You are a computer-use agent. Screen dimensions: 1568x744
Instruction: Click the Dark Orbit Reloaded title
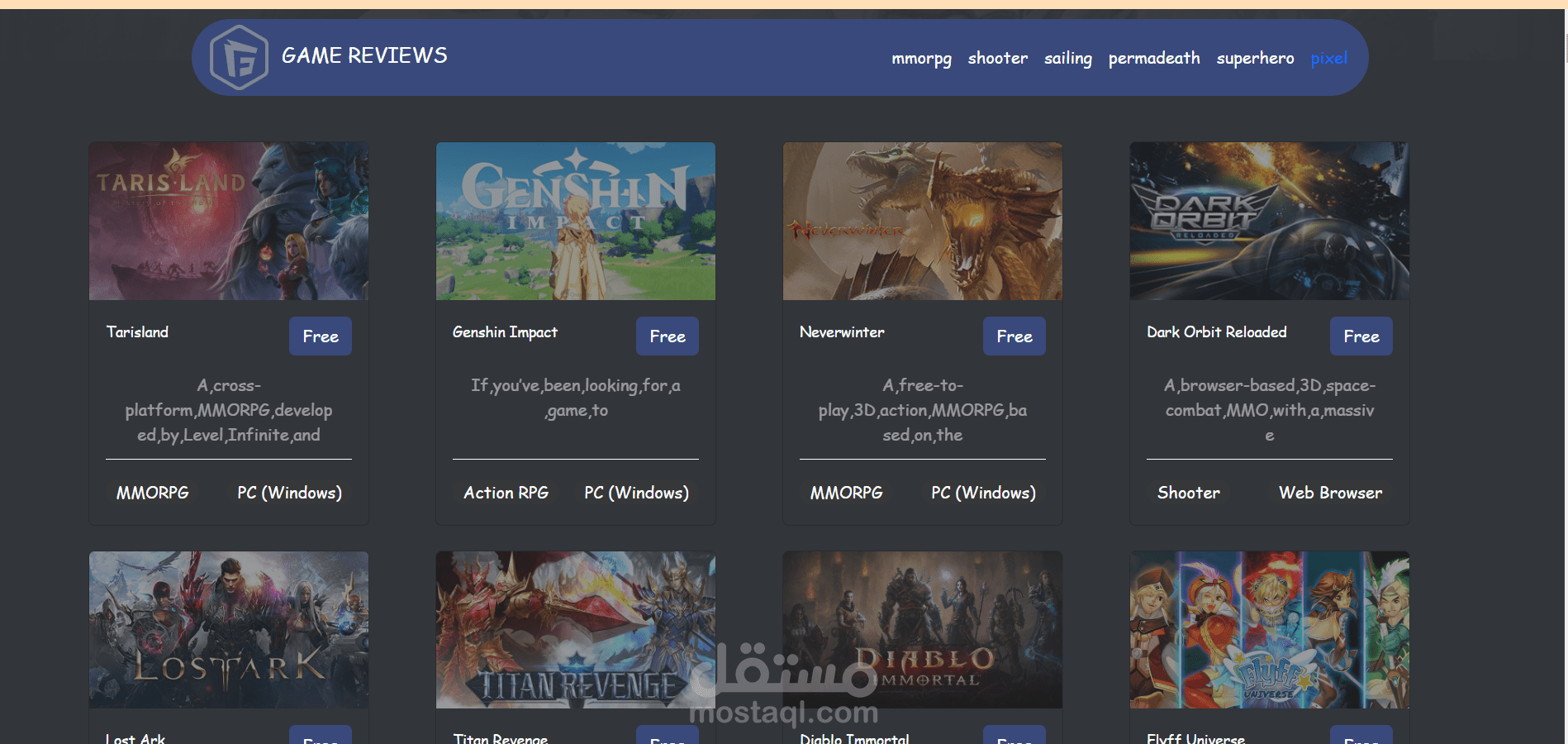pos(1217,331)
